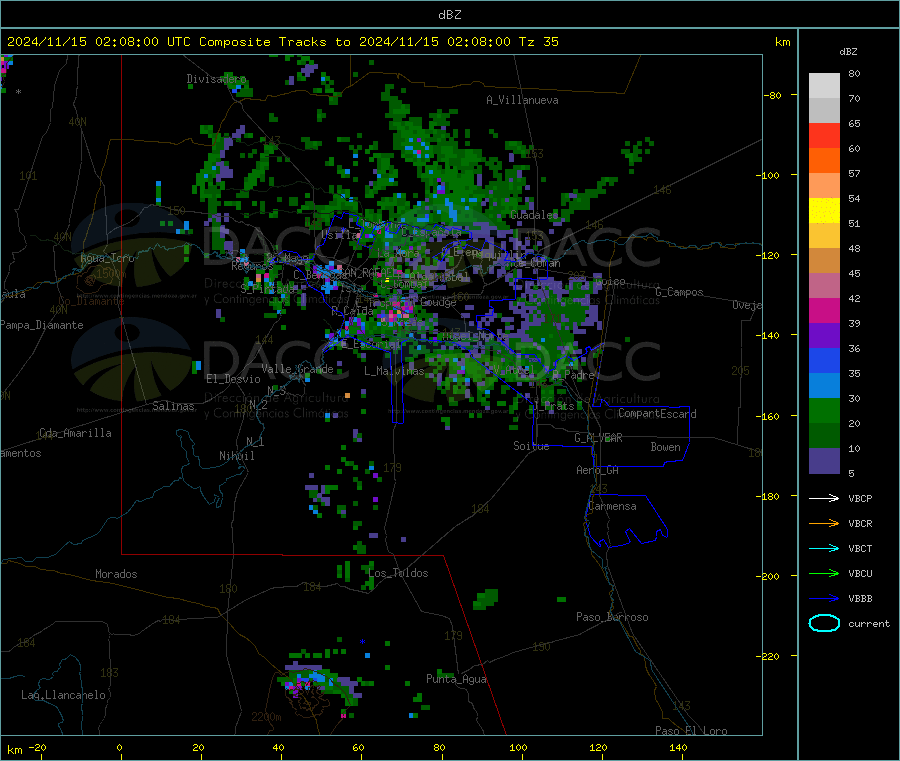Click the 'Aero_GA' map label
Image resolution: width=900 pixels, height=761 pixels.
click(x=598, y=470)
